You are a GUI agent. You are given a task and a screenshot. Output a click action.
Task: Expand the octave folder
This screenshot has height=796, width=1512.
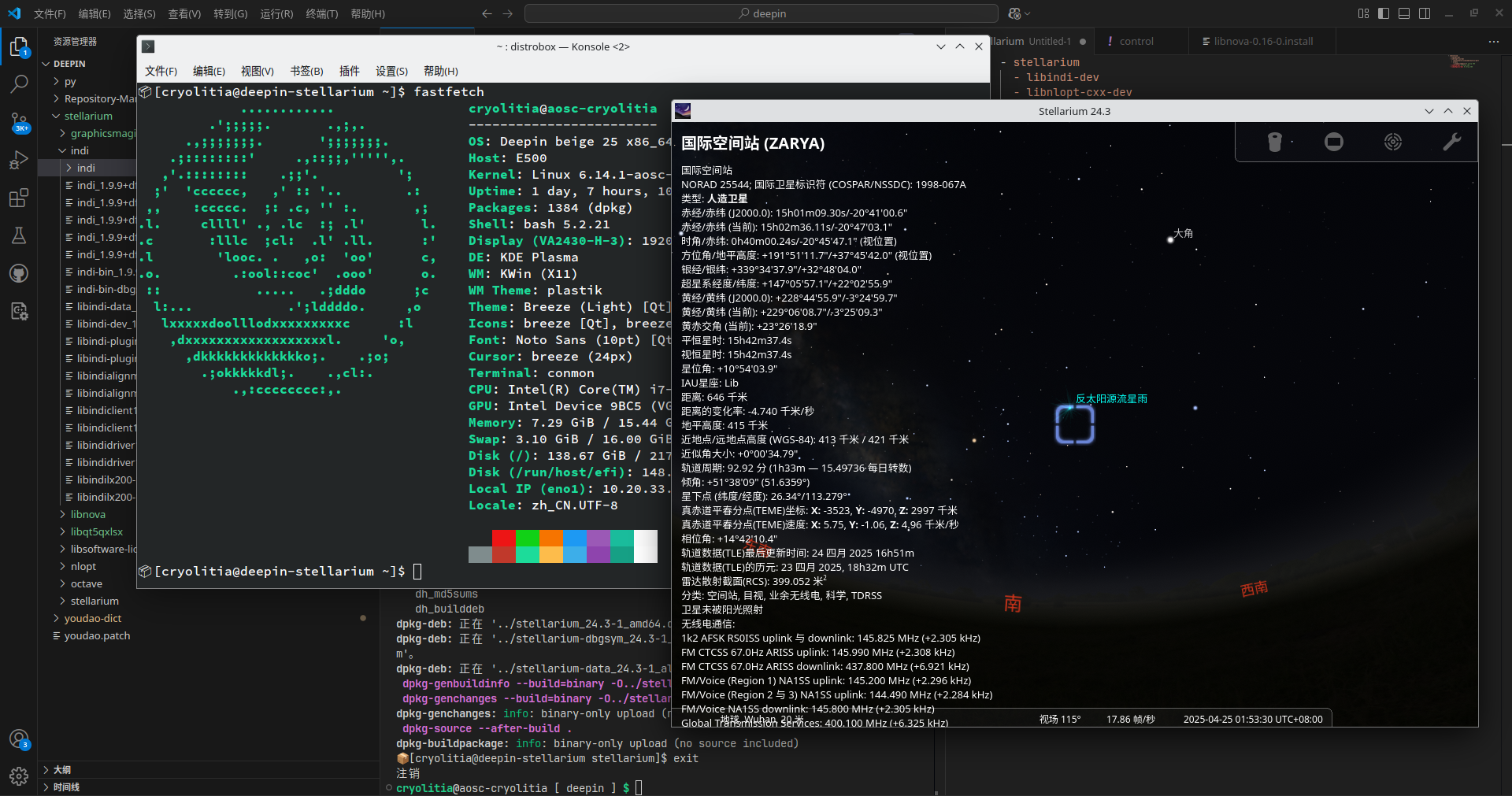88,583
